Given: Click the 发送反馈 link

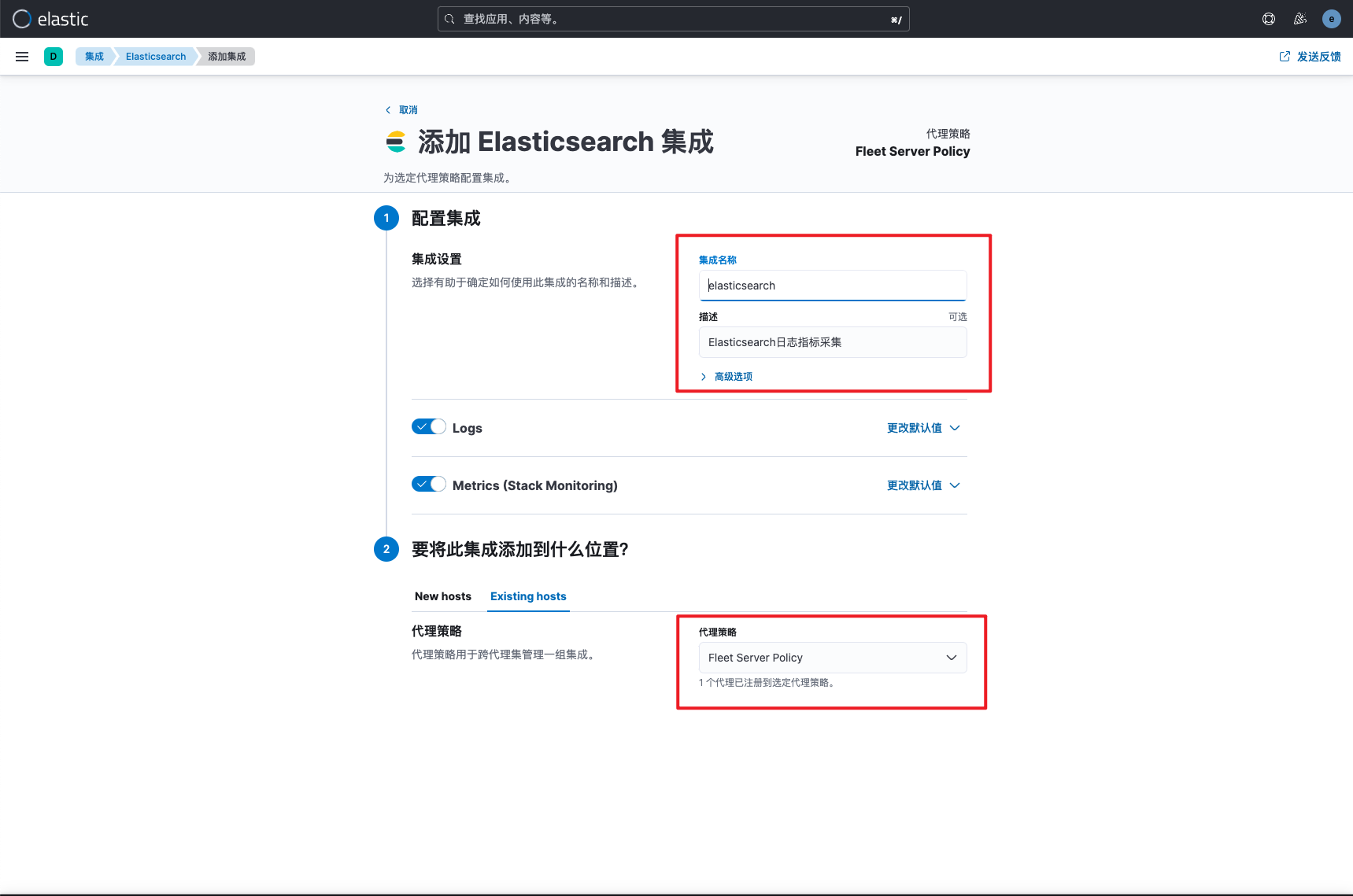Looking at the screenshot, I should coord(1310,57).
